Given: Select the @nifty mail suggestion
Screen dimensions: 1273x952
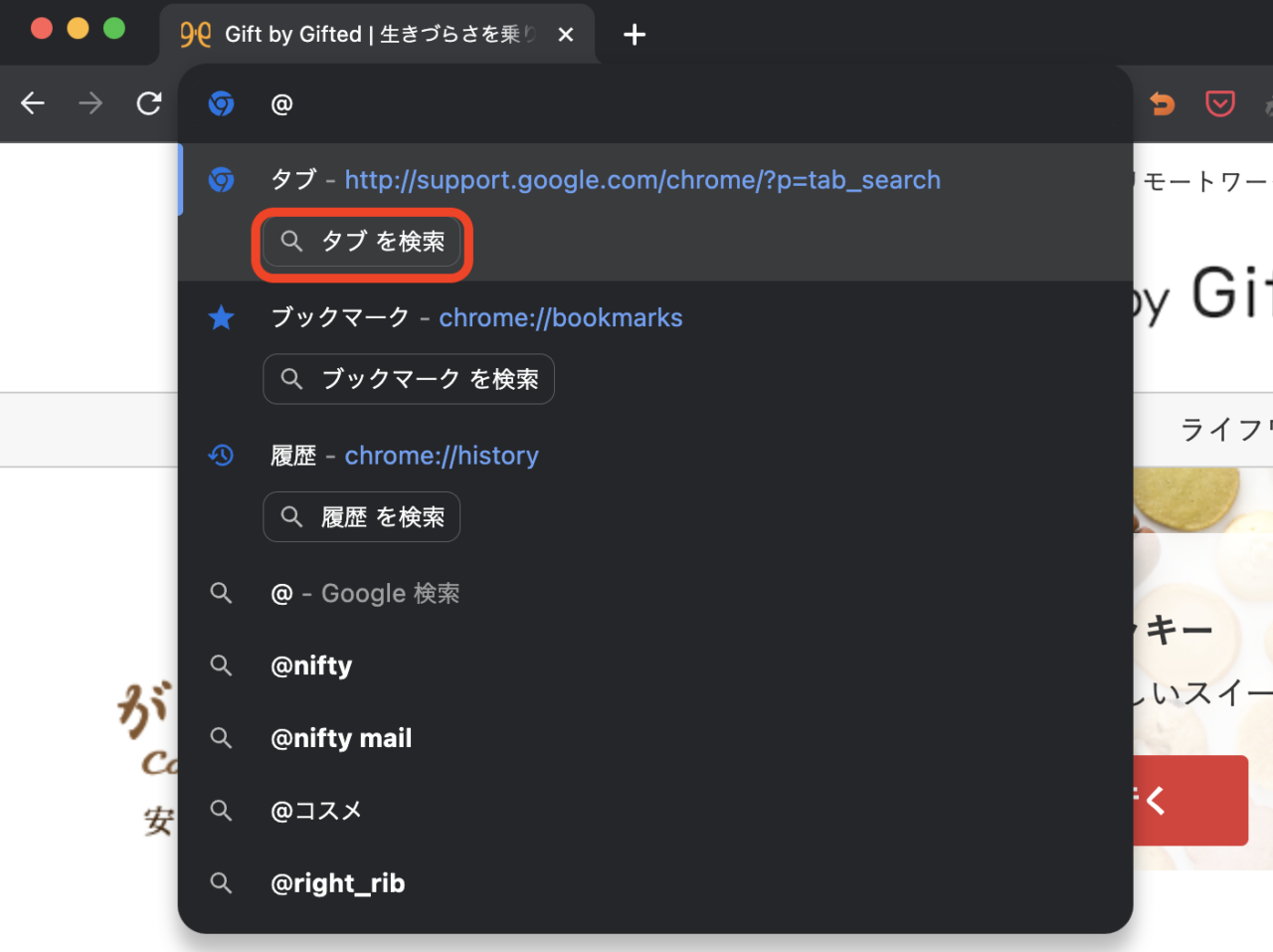Looking at the screenshot, I should 341,738.
